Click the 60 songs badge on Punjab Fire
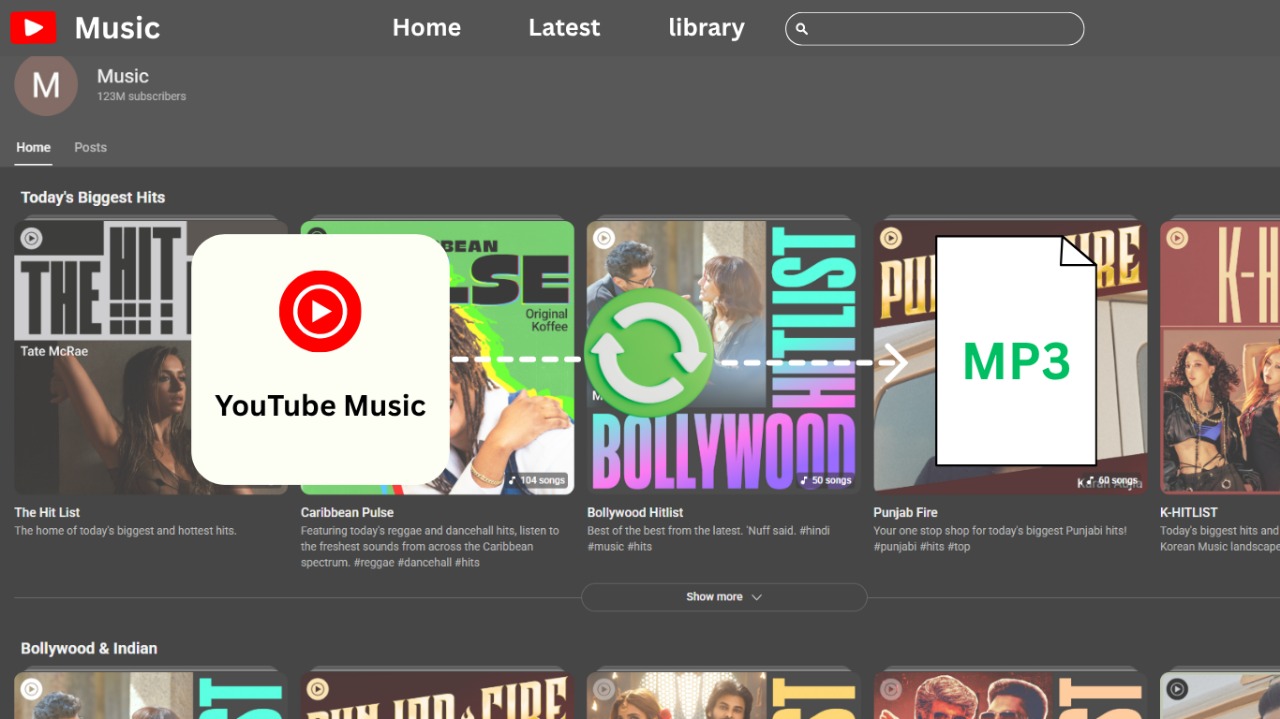This screenshot has width=1280, height=719. [1112, 480]
